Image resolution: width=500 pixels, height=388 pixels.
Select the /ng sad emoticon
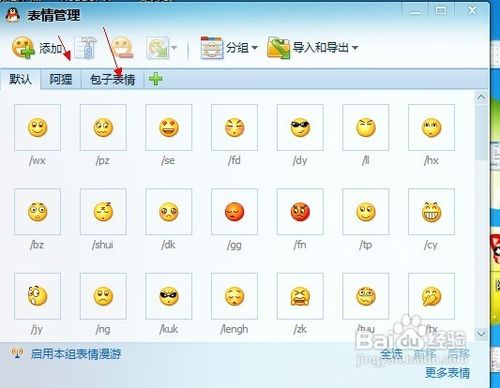tap(103, 296)
